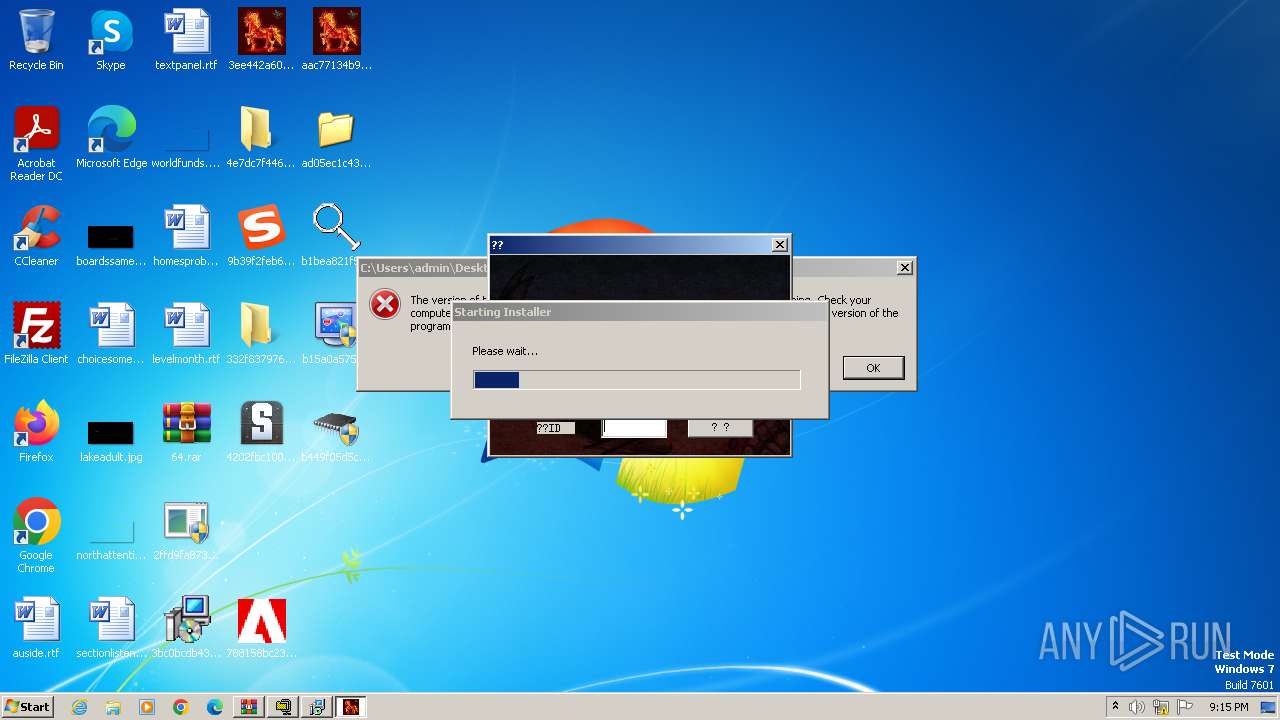Select the boardssame black thumbnail icon

tap(111, 244)
